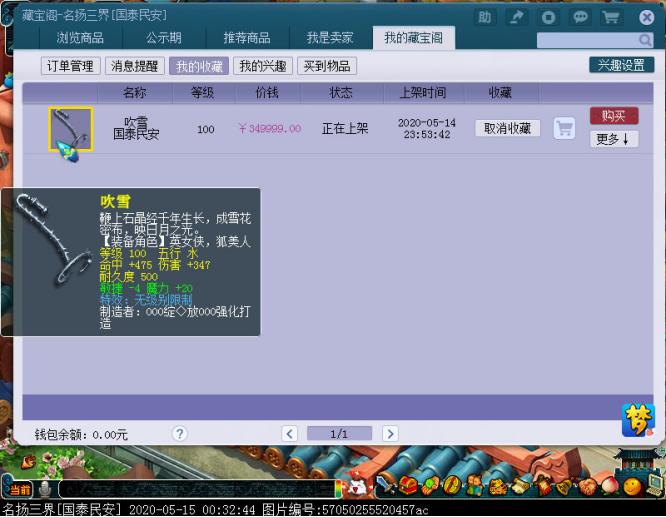Open the red treasure chest icon
The width and height of the screenshot is (666, 517).
408,485
